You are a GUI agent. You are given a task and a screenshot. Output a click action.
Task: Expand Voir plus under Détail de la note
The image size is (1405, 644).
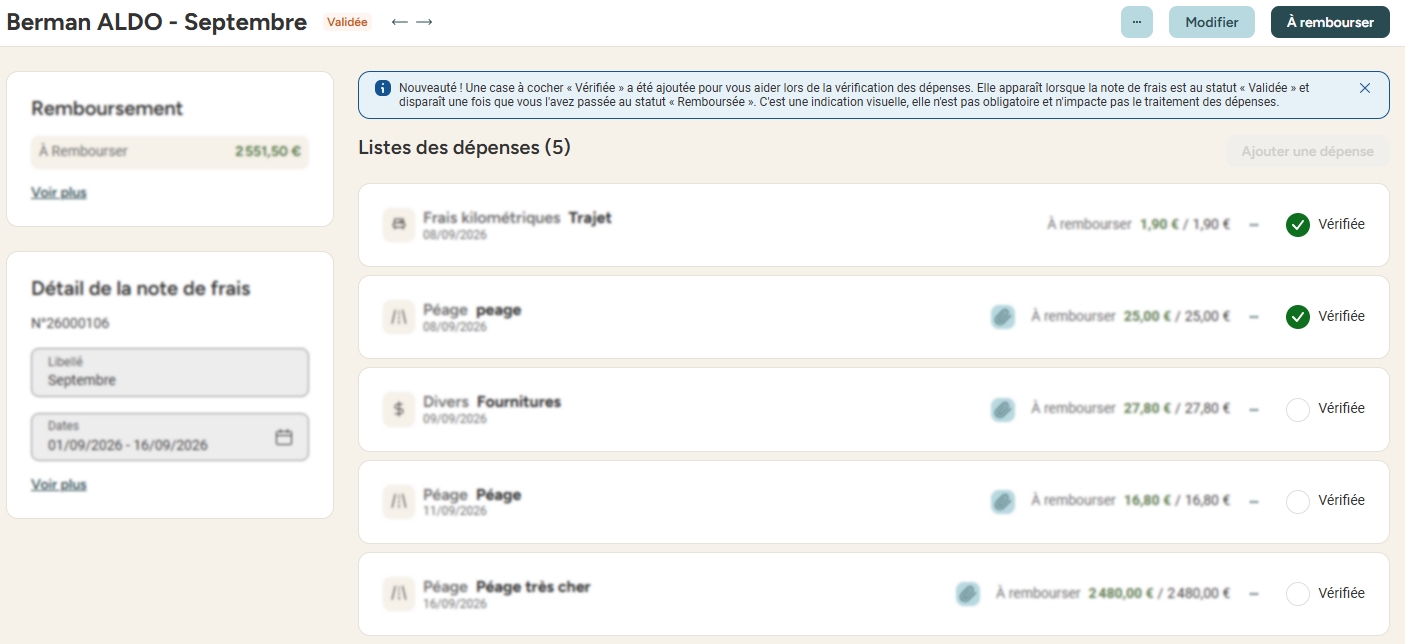(x=59, y=485)
